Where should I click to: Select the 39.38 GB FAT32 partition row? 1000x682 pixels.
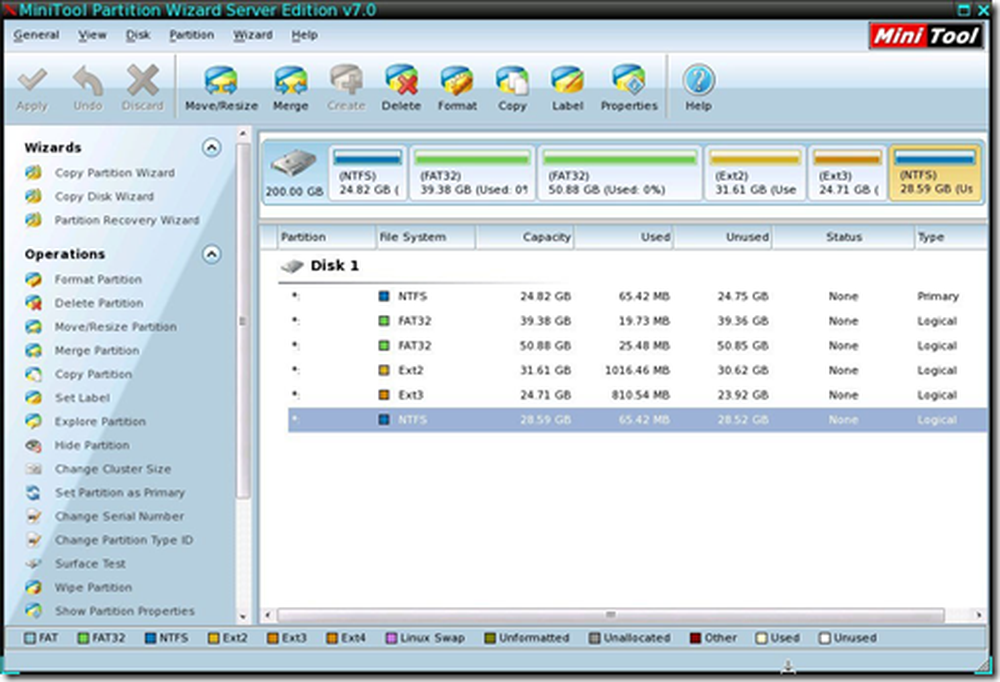637,321
